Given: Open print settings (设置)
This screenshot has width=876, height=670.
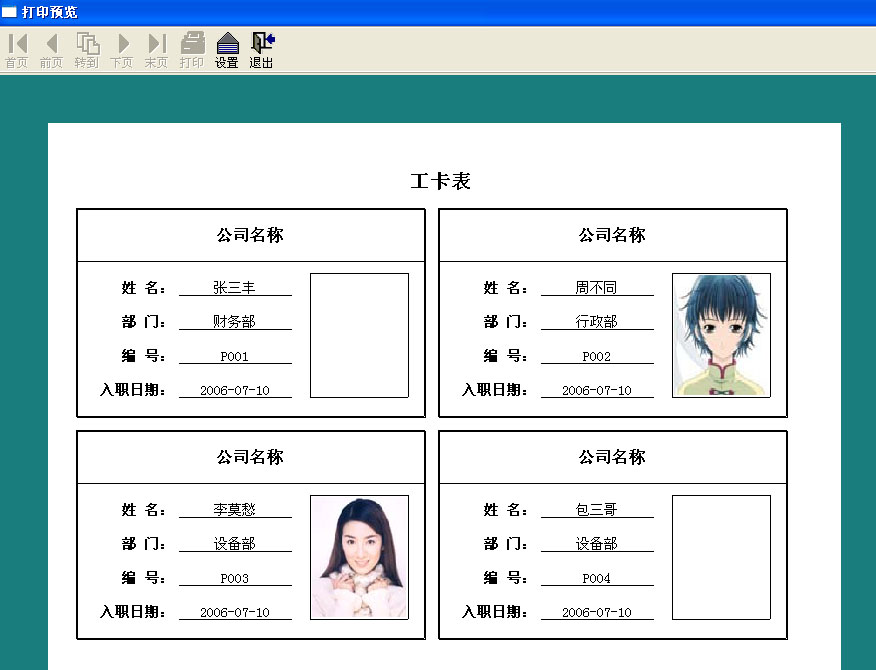Looking at the screenshot, I should [227, 50].
